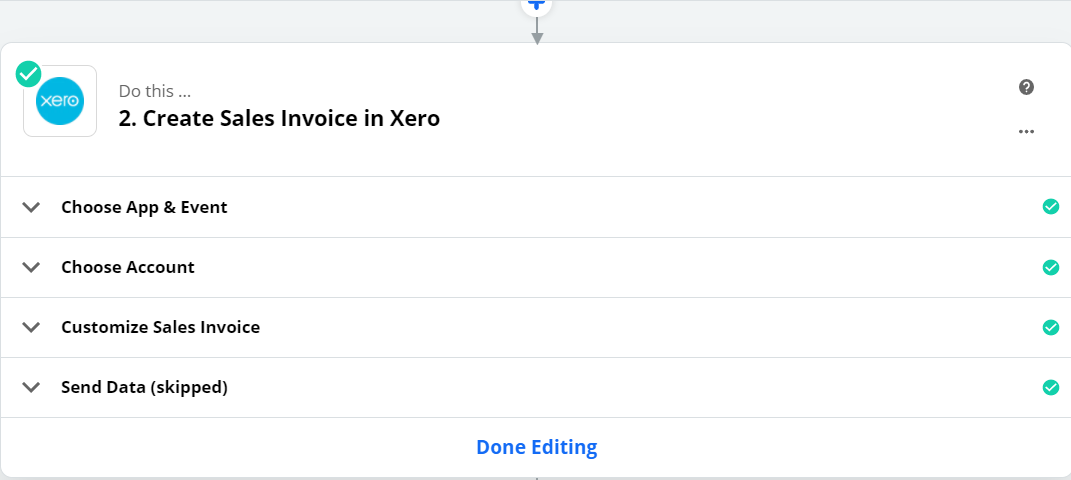Open the Send Data (skipped) section
Viewport: 1071px width, 480px height.
(536, 387)
